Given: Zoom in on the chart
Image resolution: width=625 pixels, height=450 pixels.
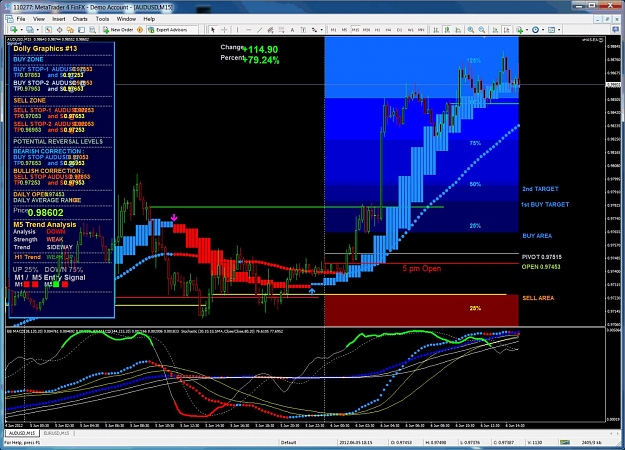Looking at the screenshot, I should pyautogui.click(x=471, y=29).
